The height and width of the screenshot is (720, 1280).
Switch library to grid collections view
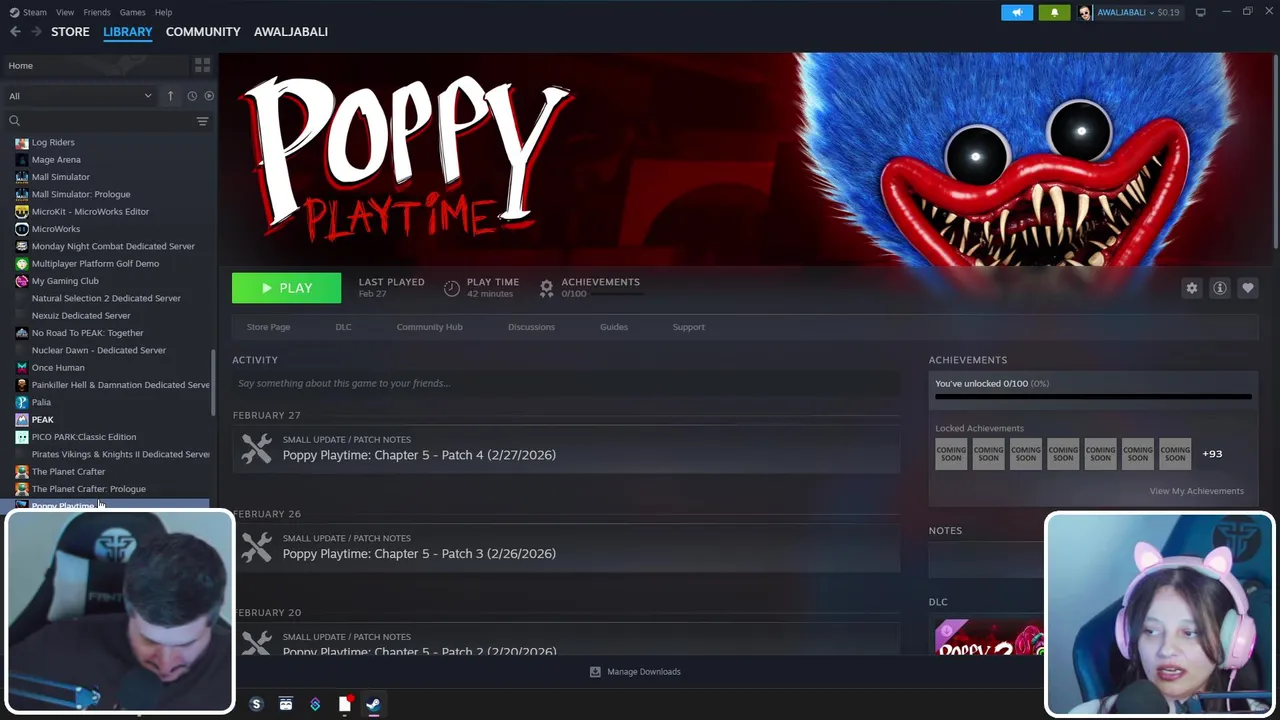(202, 65)
